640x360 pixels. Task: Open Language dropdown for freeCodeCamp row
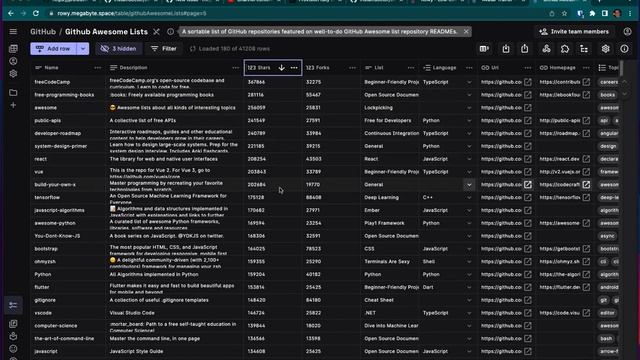tap(469, 82)
